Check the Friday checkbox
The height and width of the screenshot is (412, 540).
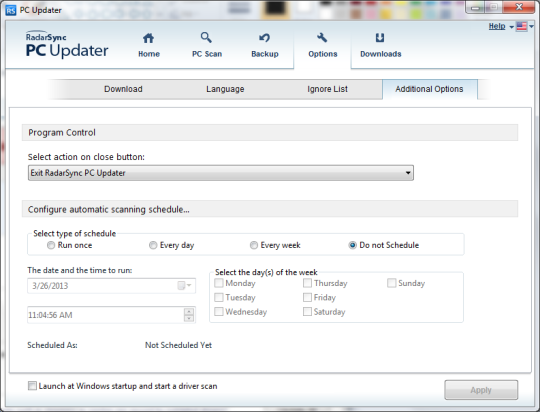(x=307, y=297)
